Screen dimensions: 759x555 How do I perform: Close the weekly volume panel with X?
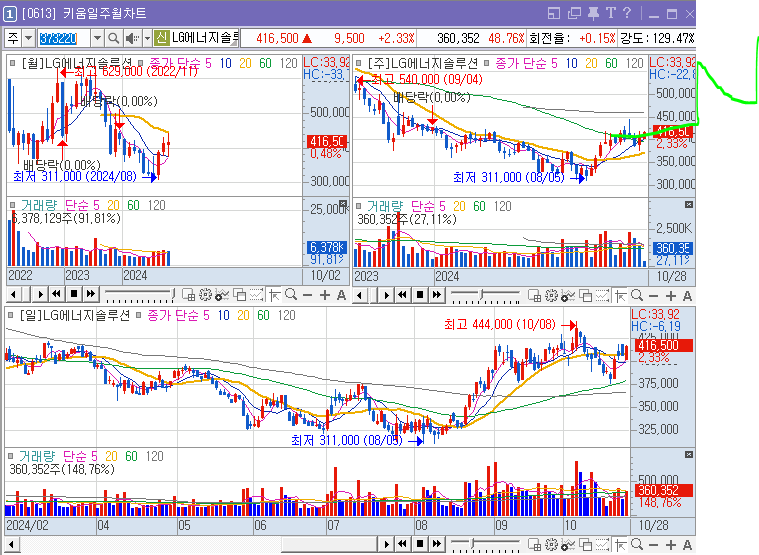coord(689,205)
